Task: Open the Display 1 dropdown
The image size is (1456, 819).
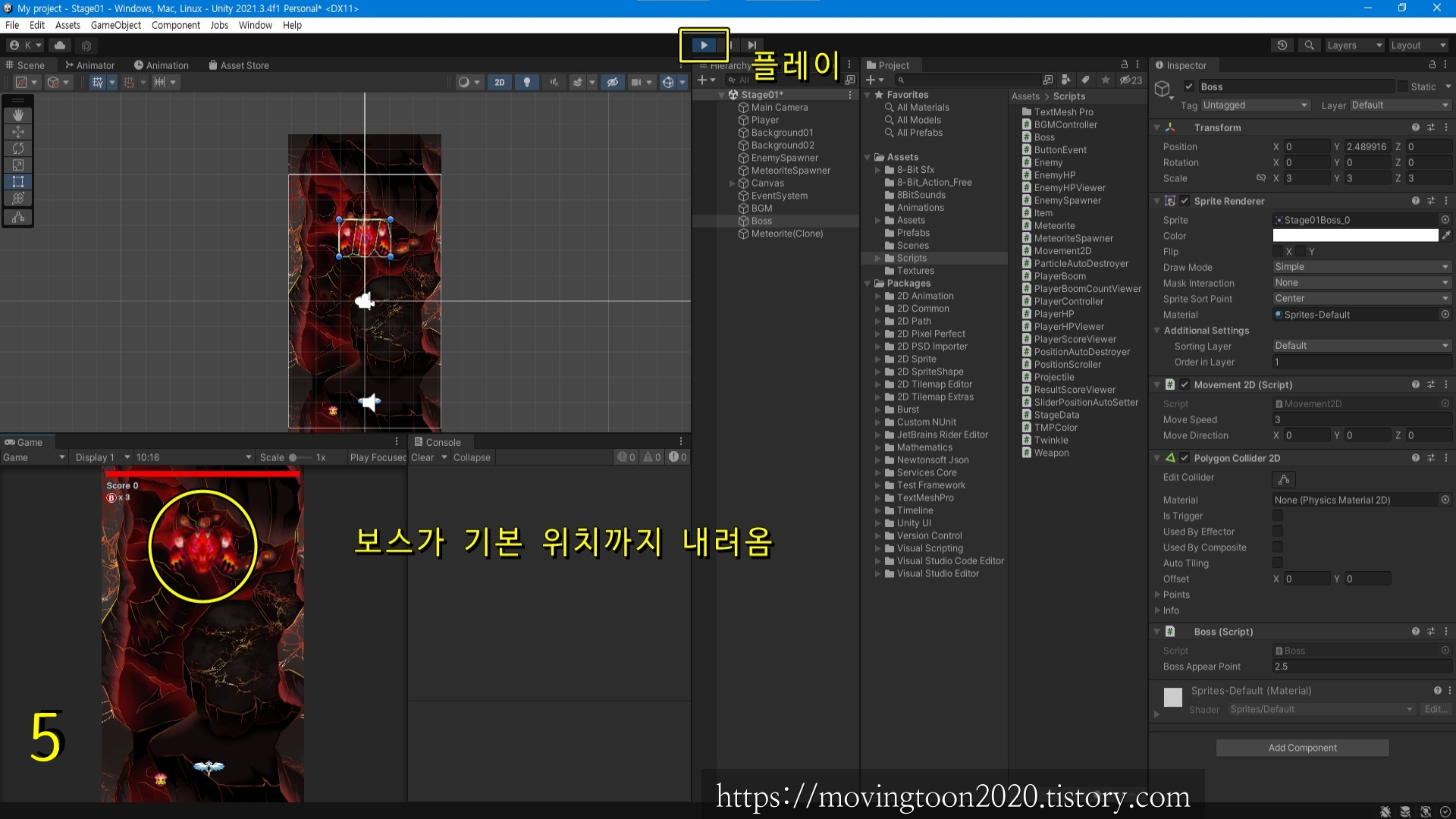Action: coord(101,457)
